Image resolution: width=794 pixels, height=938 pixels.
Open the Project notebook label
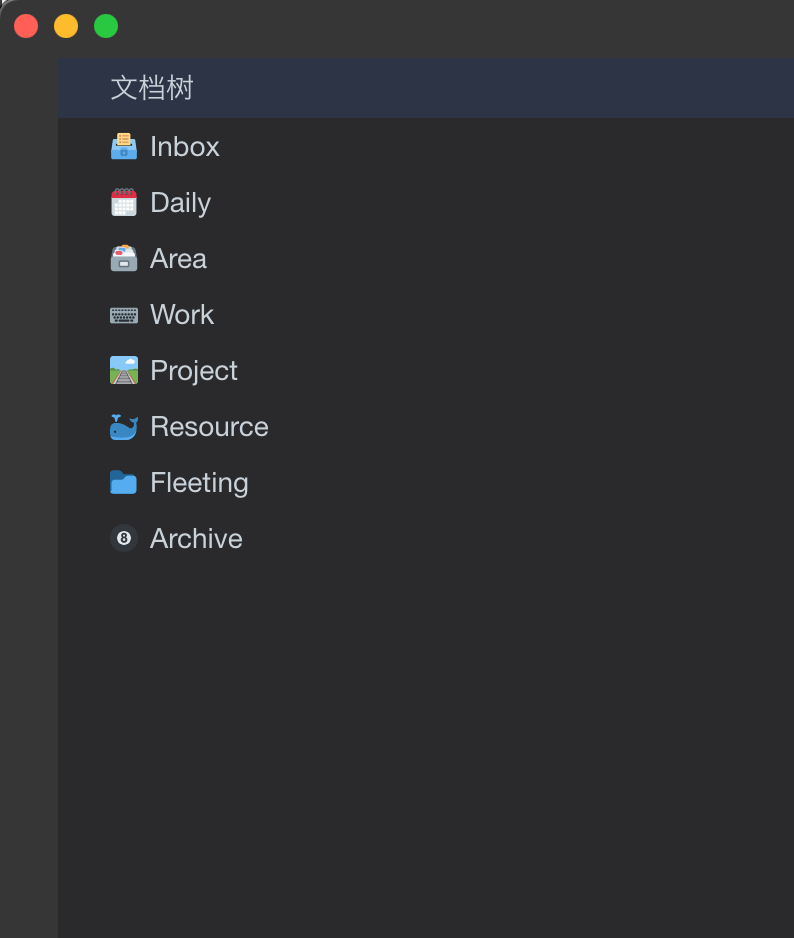[194, 371]
